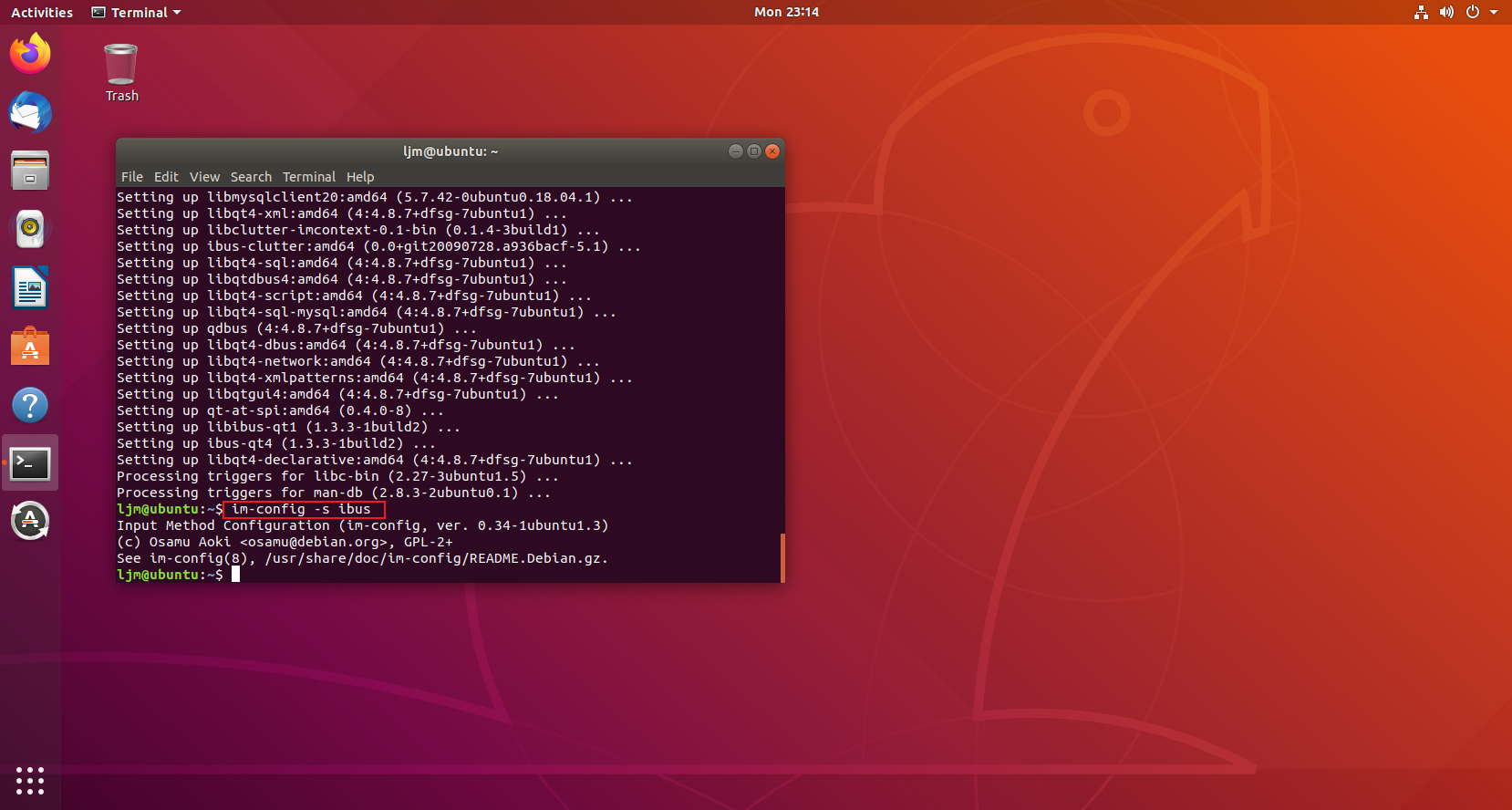Expand the system menu arrow in top bar

click(1494, 12)
